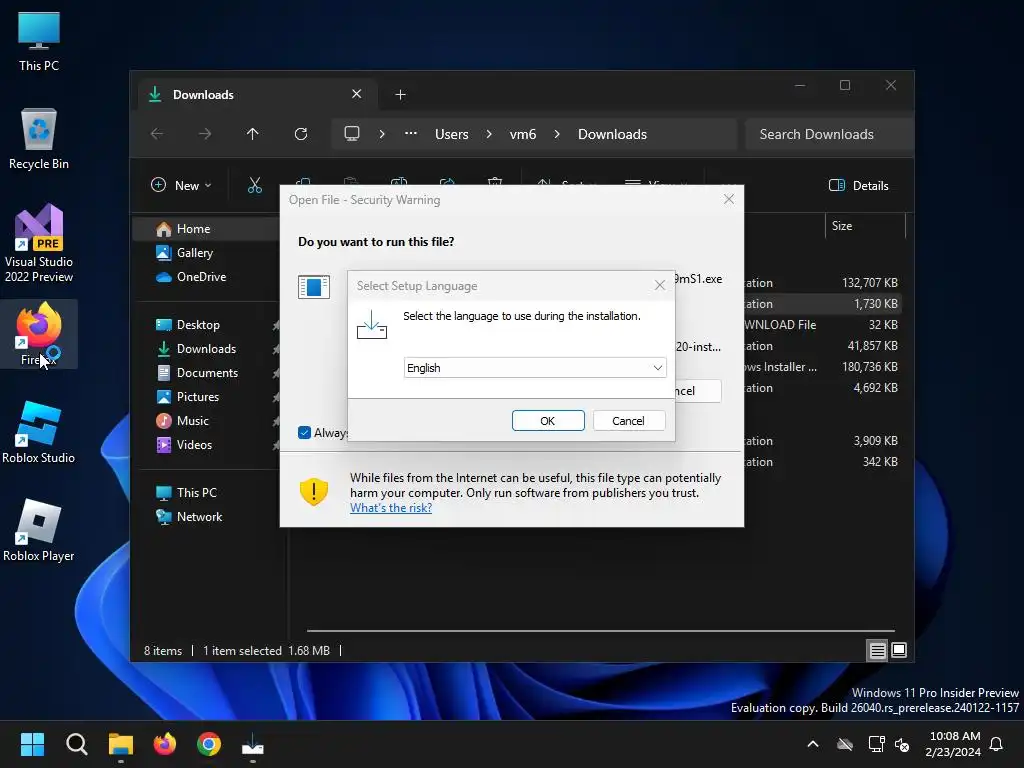Click Users in the breadcrumb path
The image size is (1024, 768).
[x=452, y=134]
